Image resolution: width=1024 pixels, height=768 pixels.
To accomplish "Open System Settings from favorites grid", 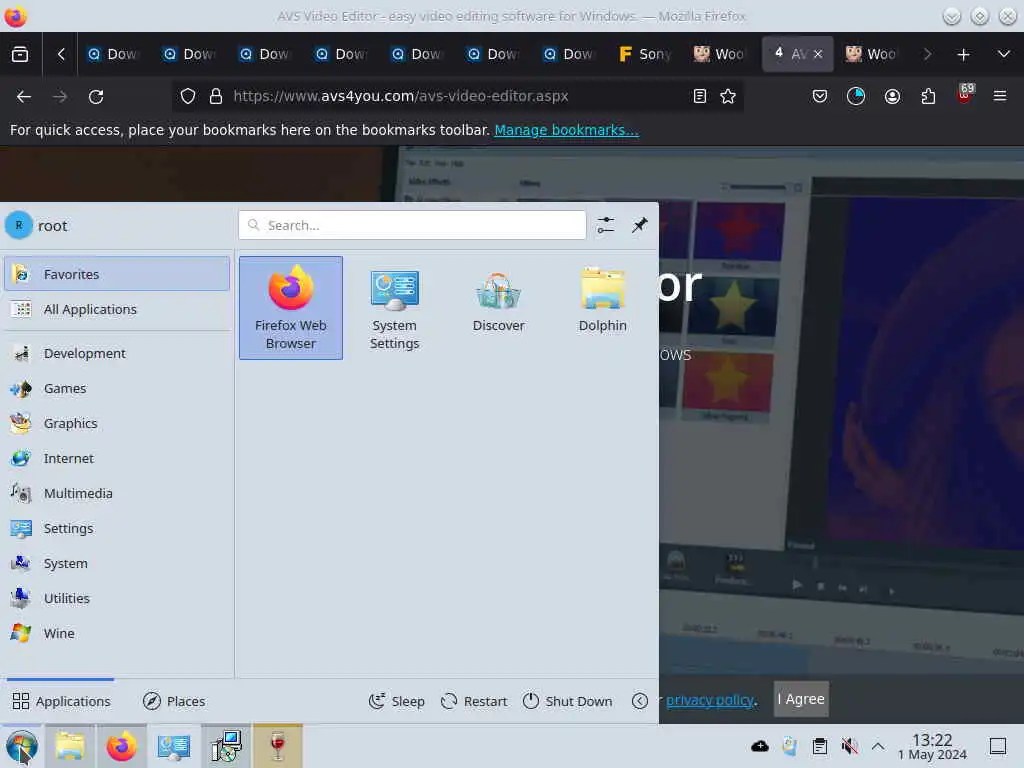I will [x=394, y=308].
